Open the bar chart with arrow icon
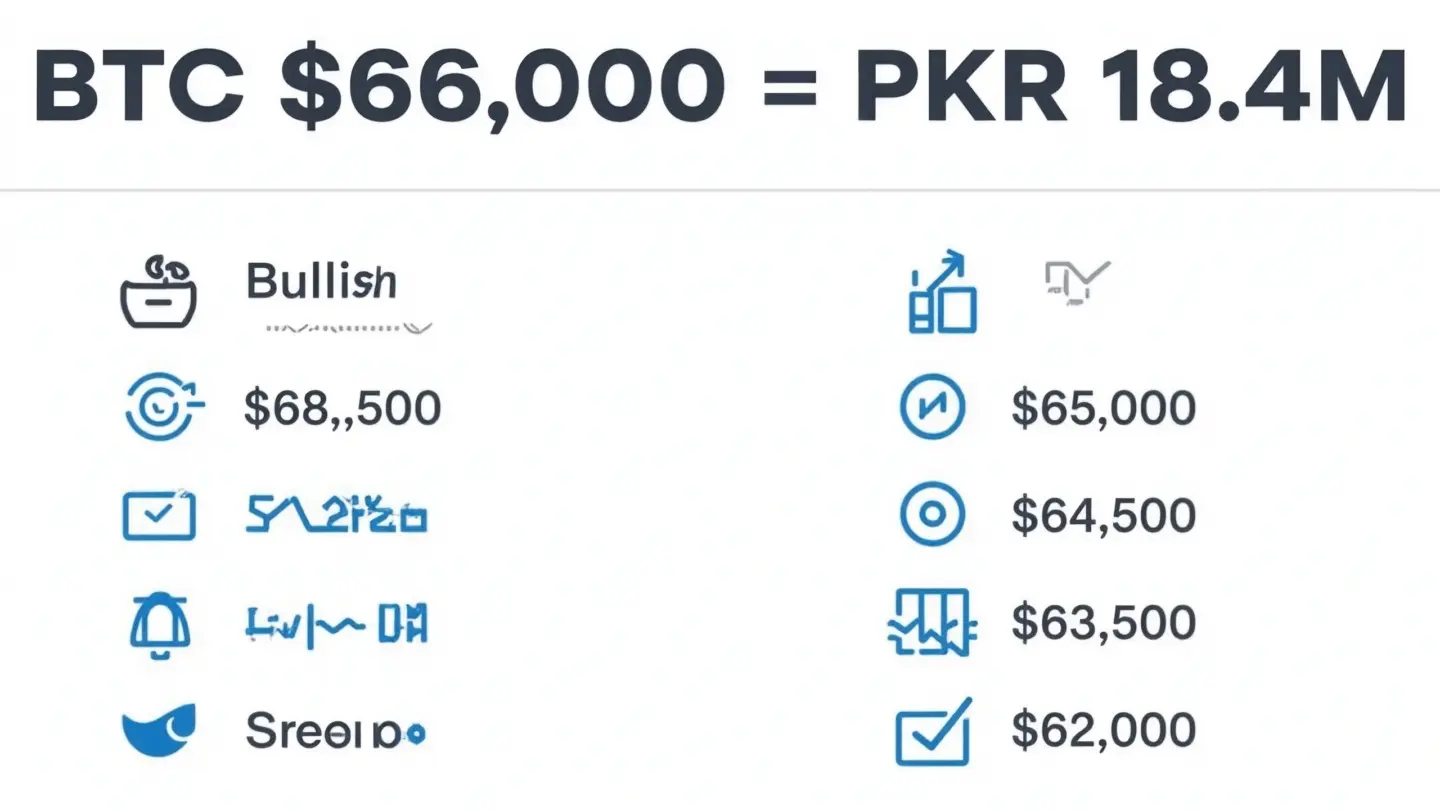1440x810 pixels. (942, 292)
